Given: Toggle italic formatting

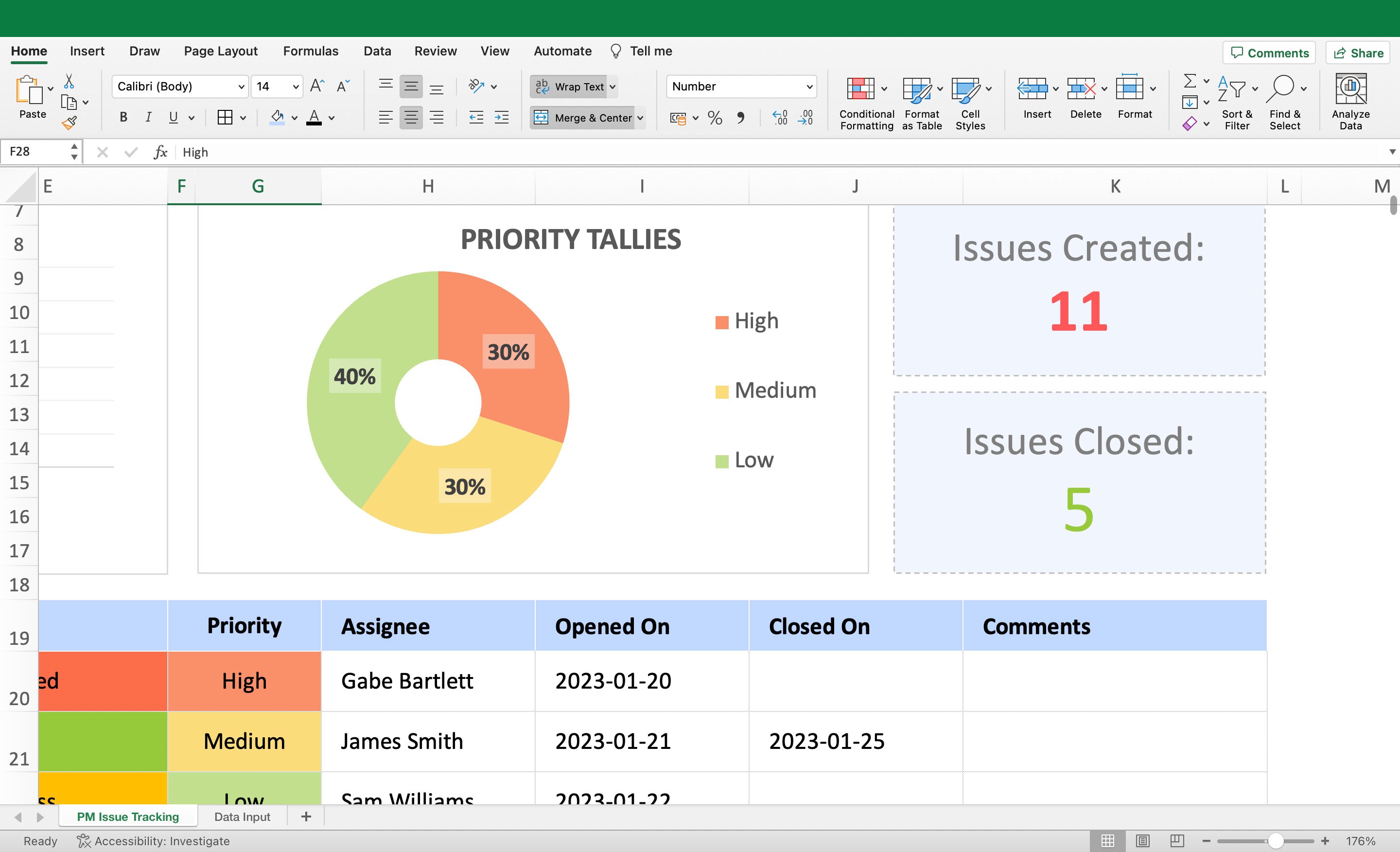Looking at the screenshot, I should (x=148, y=117).
